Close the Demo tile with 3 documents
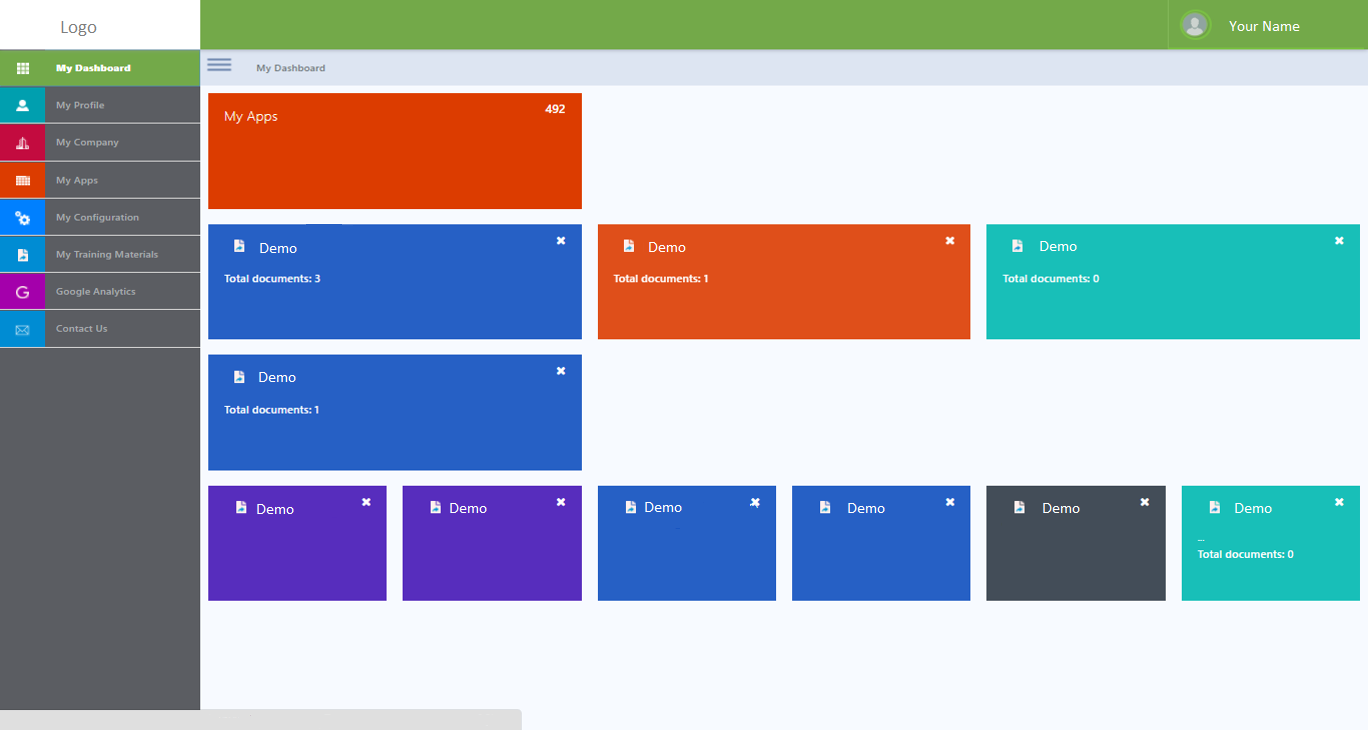The width and height of the screenshot is (1368, 730). pos(561,241)
